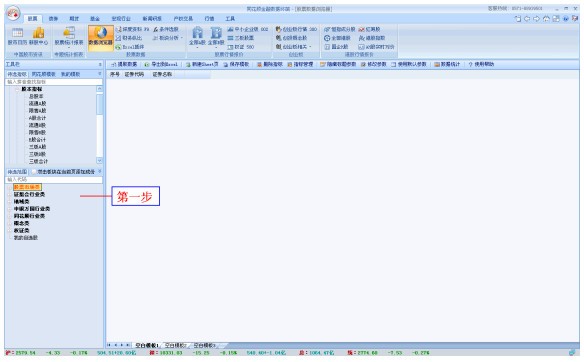Switch to the Macro Industry ribbon tab
584x362 pixels.
pyautogui.click(x=121, y=19)
